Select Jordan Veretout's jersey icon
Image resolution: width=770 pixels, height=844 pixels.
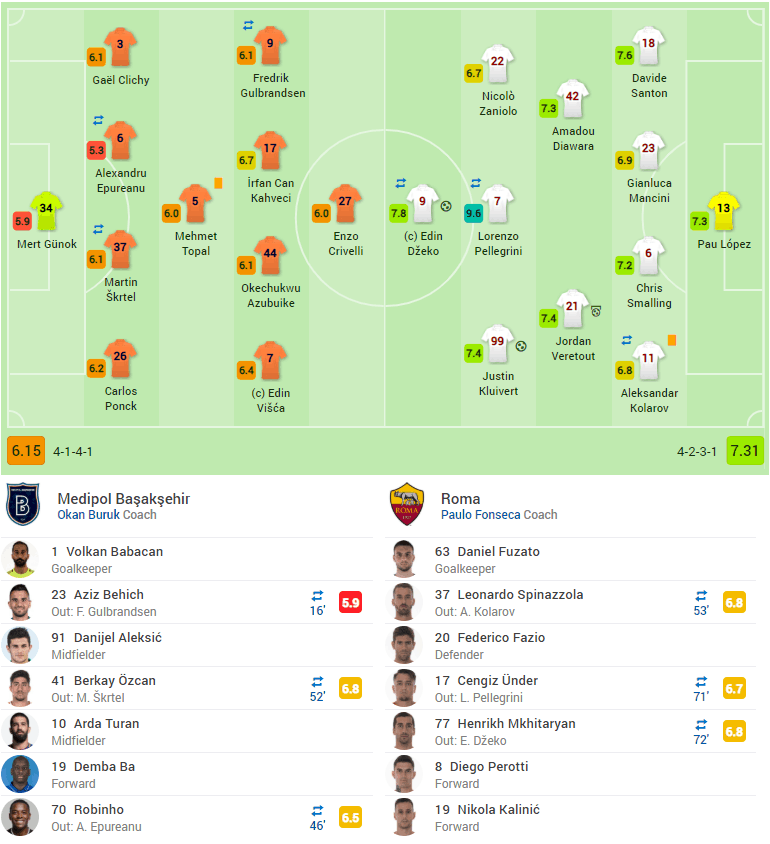click(573, 309)
